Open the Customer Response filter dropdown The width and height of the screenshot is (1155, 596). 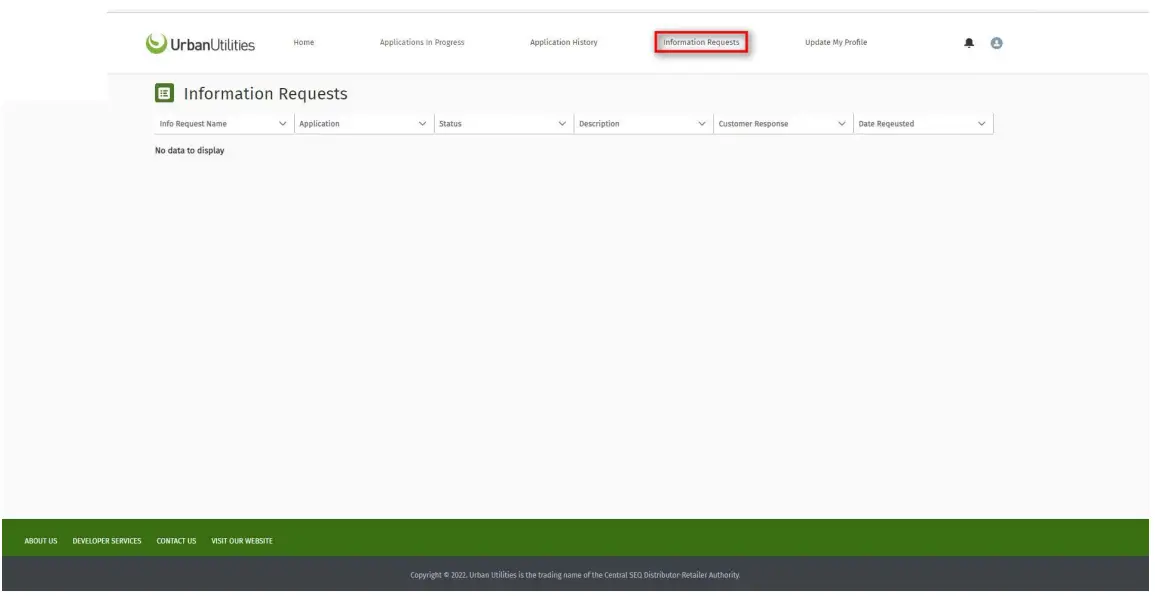tap(844, 122)
